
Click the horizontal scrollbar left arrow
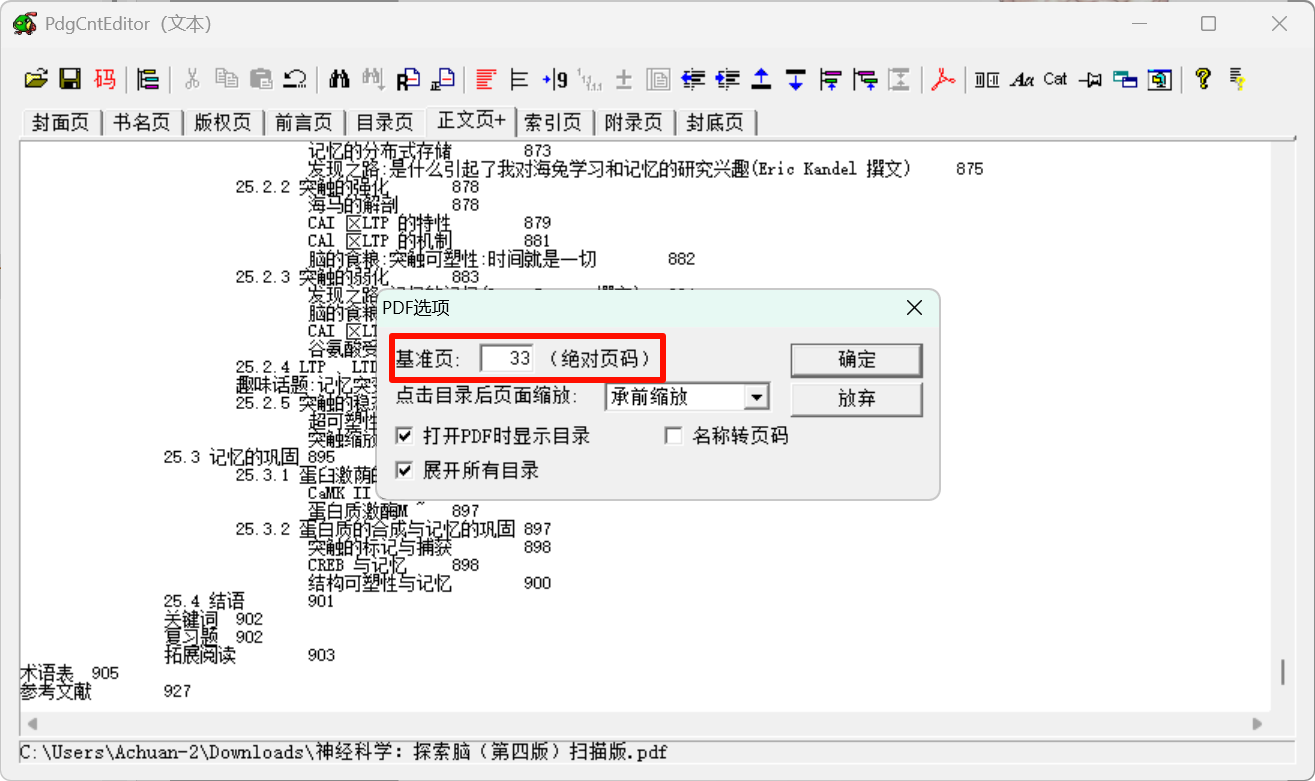(30, 723)
